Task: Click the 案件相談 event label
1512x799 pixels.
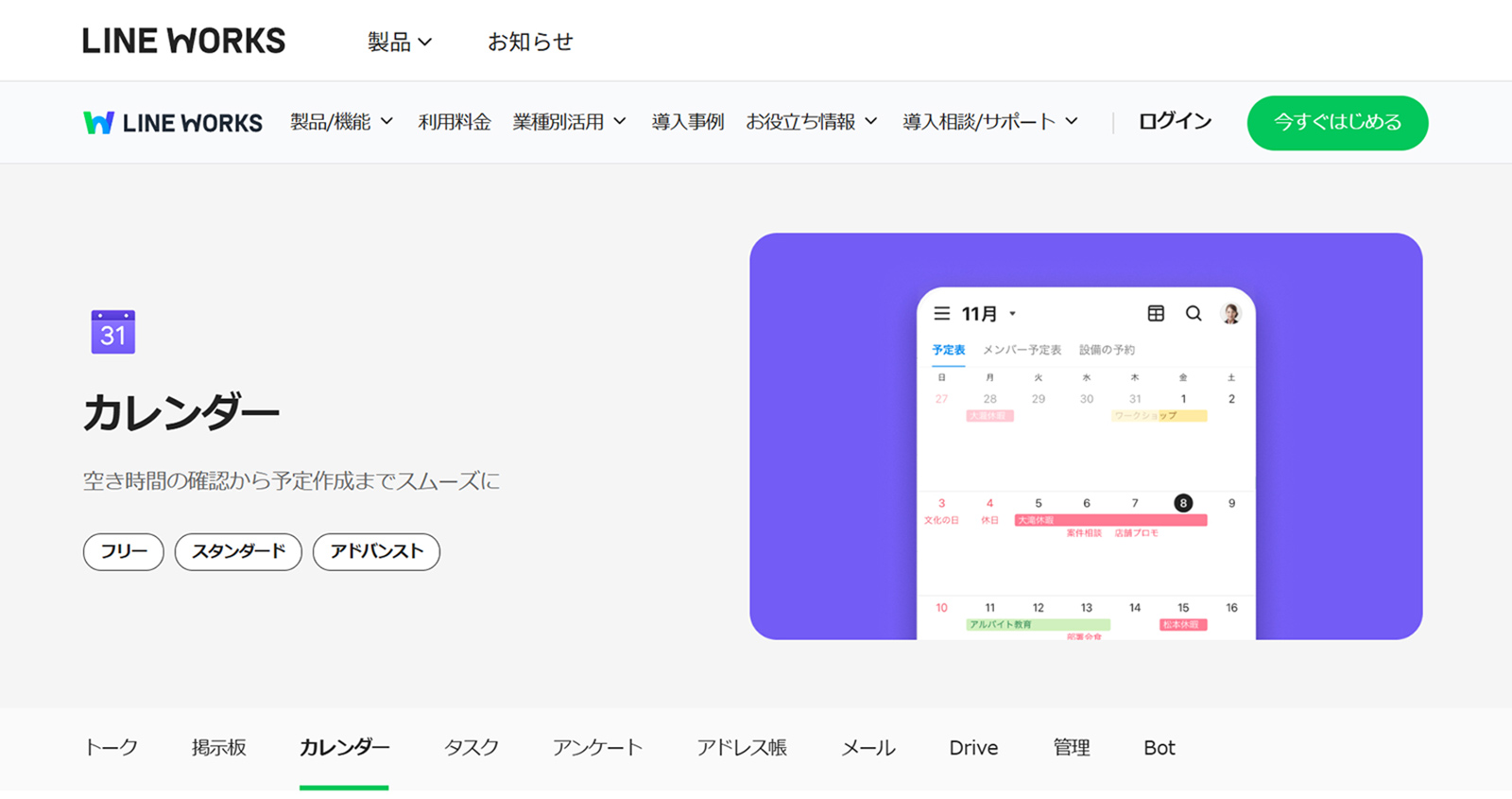Action: point(1084,533)
